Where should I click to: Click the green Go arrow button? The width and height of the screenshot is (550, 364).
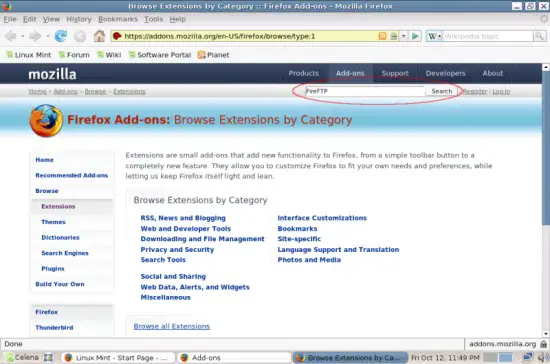(x=415, y=36)
